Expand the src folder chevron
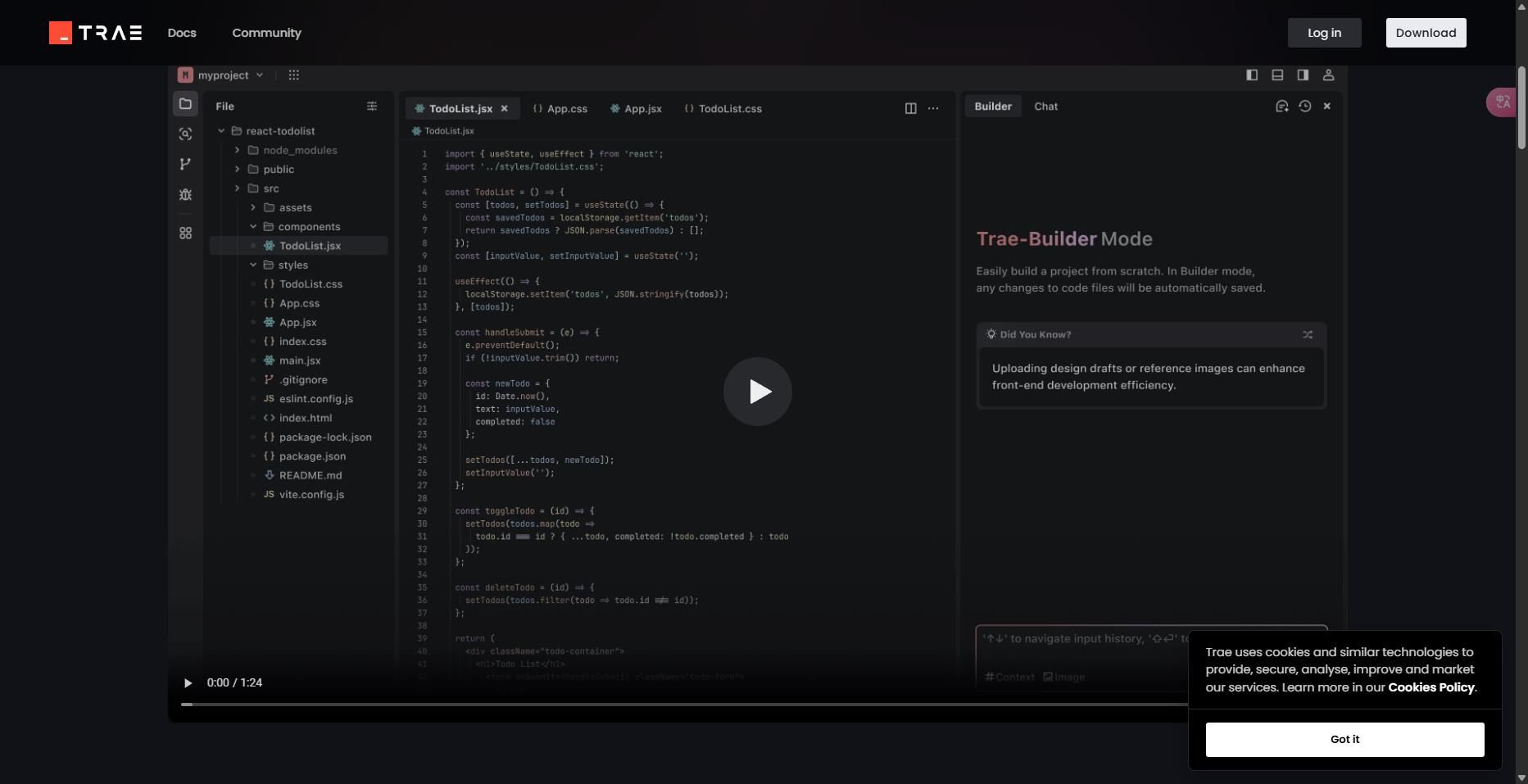Screen dimensions: 1528x784 (x=237, y=188)
